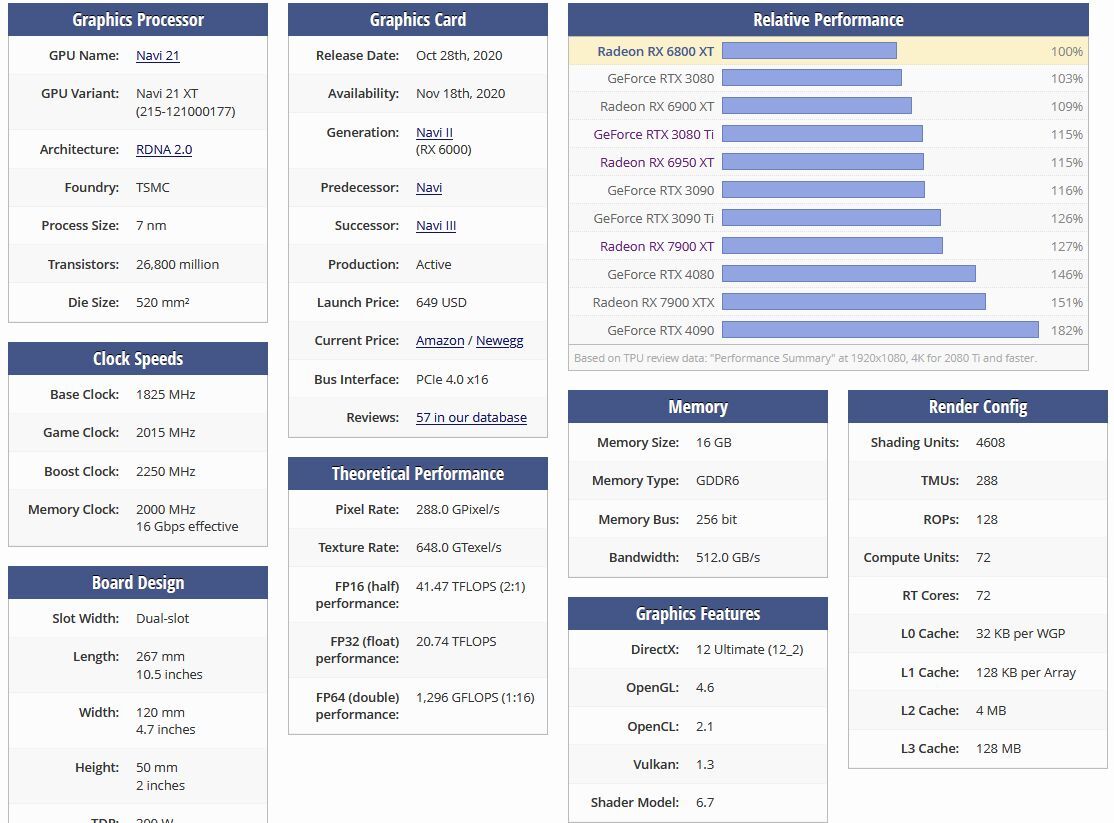Click the 512.0 GB/s bandwidth value
Image resolution: width=1114 pixels, height=823 pixels.
[728, 557]
